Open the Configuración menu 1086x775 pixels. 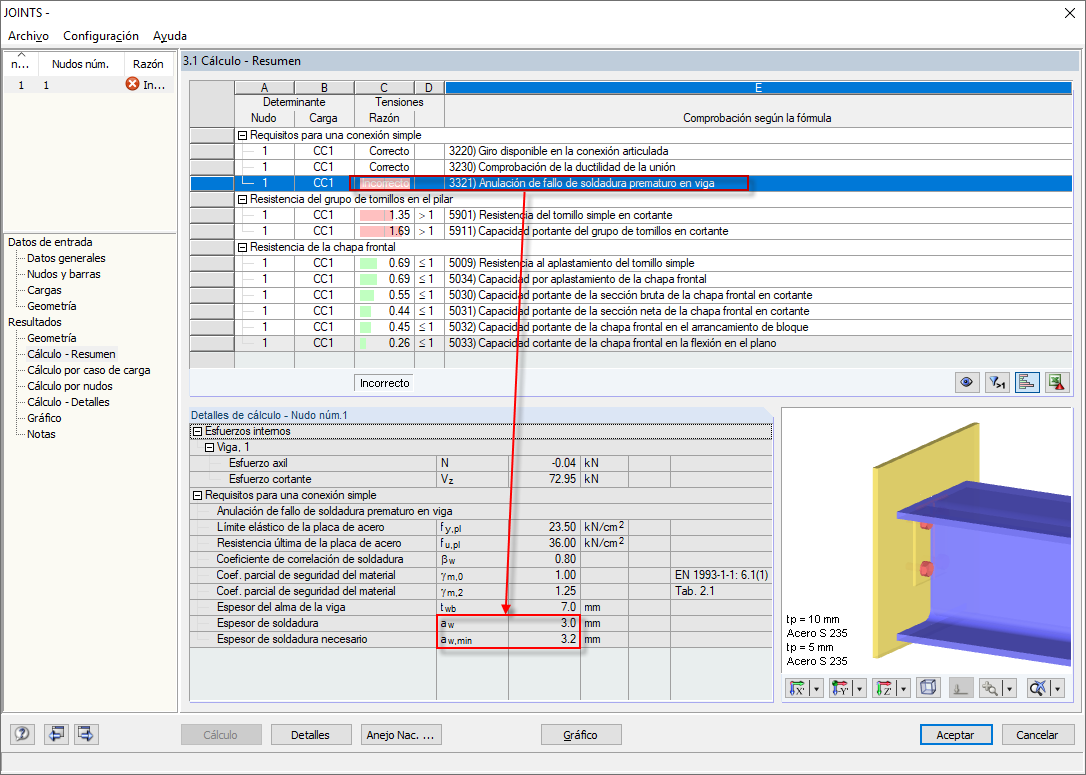pyautogui.click(x=101, y=36)
